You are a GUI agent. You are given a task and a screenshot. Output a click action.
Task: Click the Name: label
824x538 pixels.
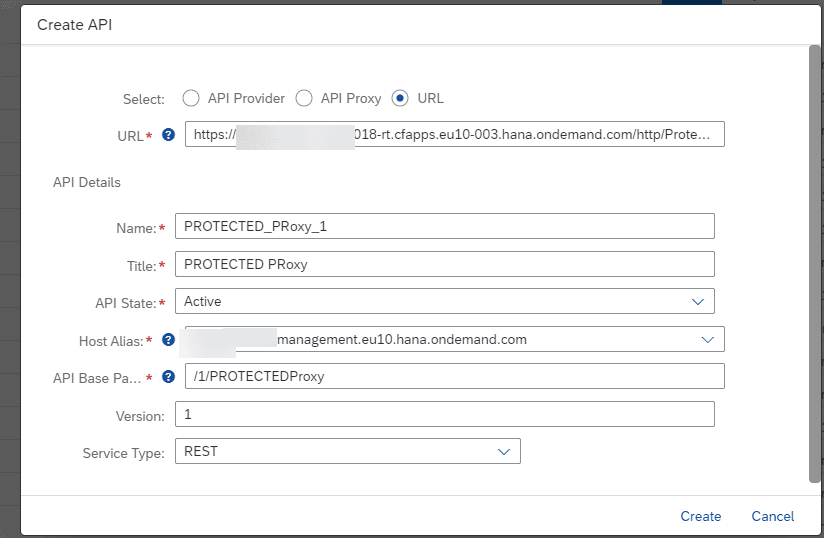[136, 229]
